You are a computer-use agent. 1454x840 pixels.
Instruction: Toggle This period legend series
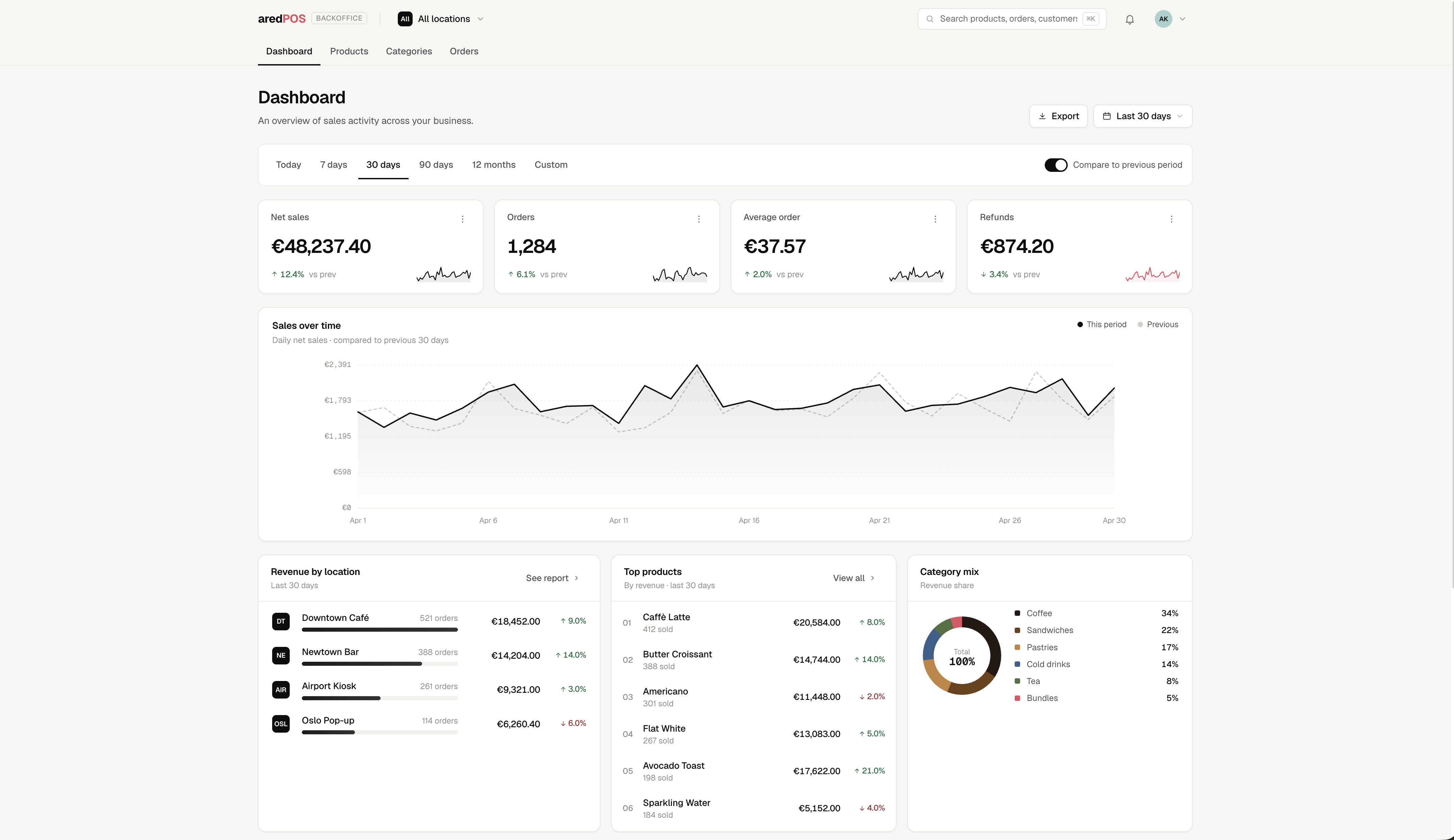1101,325
